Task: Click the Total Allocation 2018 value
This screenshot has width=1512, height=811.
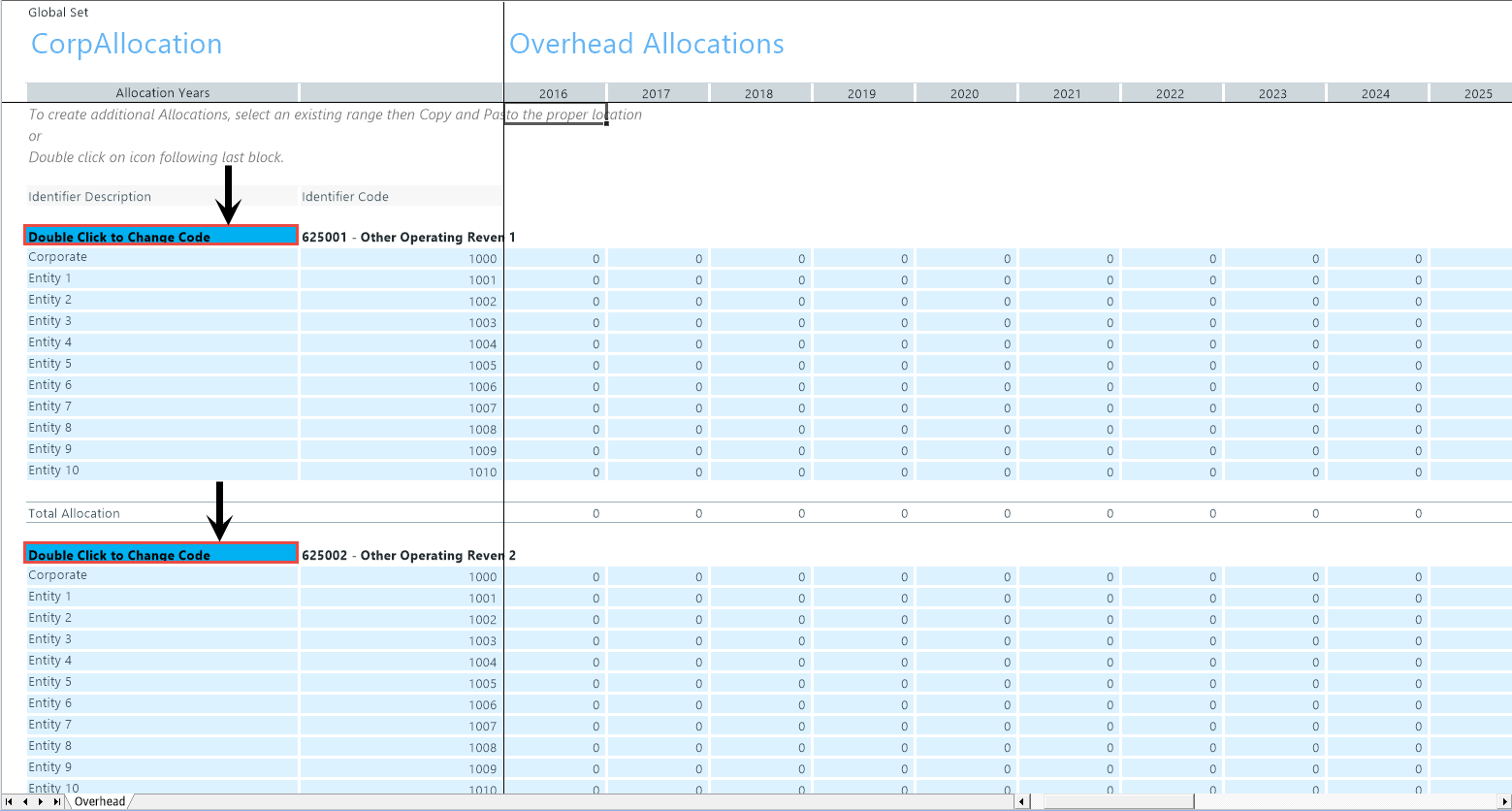Action: click(760, 513)
